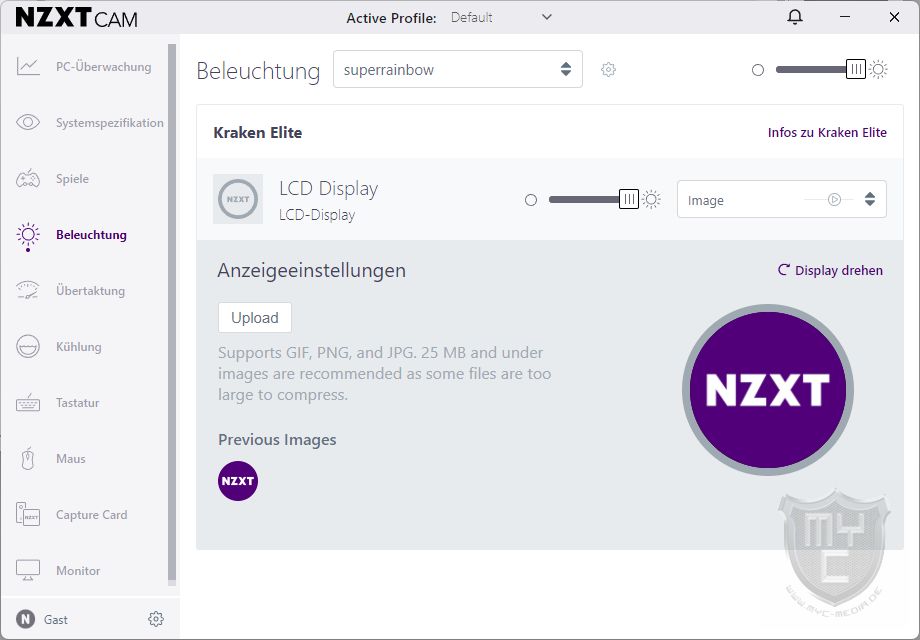Click the PC-Überwachung chart icon
920x640 pixels.
pos(28,67)
